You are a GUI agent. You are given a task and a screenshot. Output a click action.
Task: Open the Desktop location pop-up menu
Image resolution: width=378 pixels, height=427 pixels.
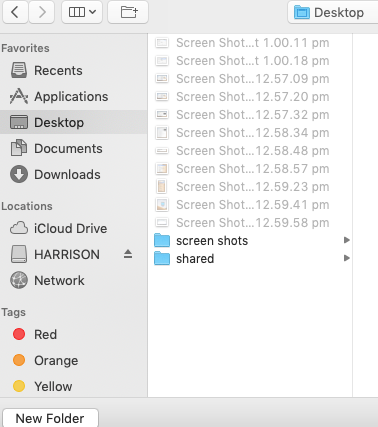(x=333, y=12)
